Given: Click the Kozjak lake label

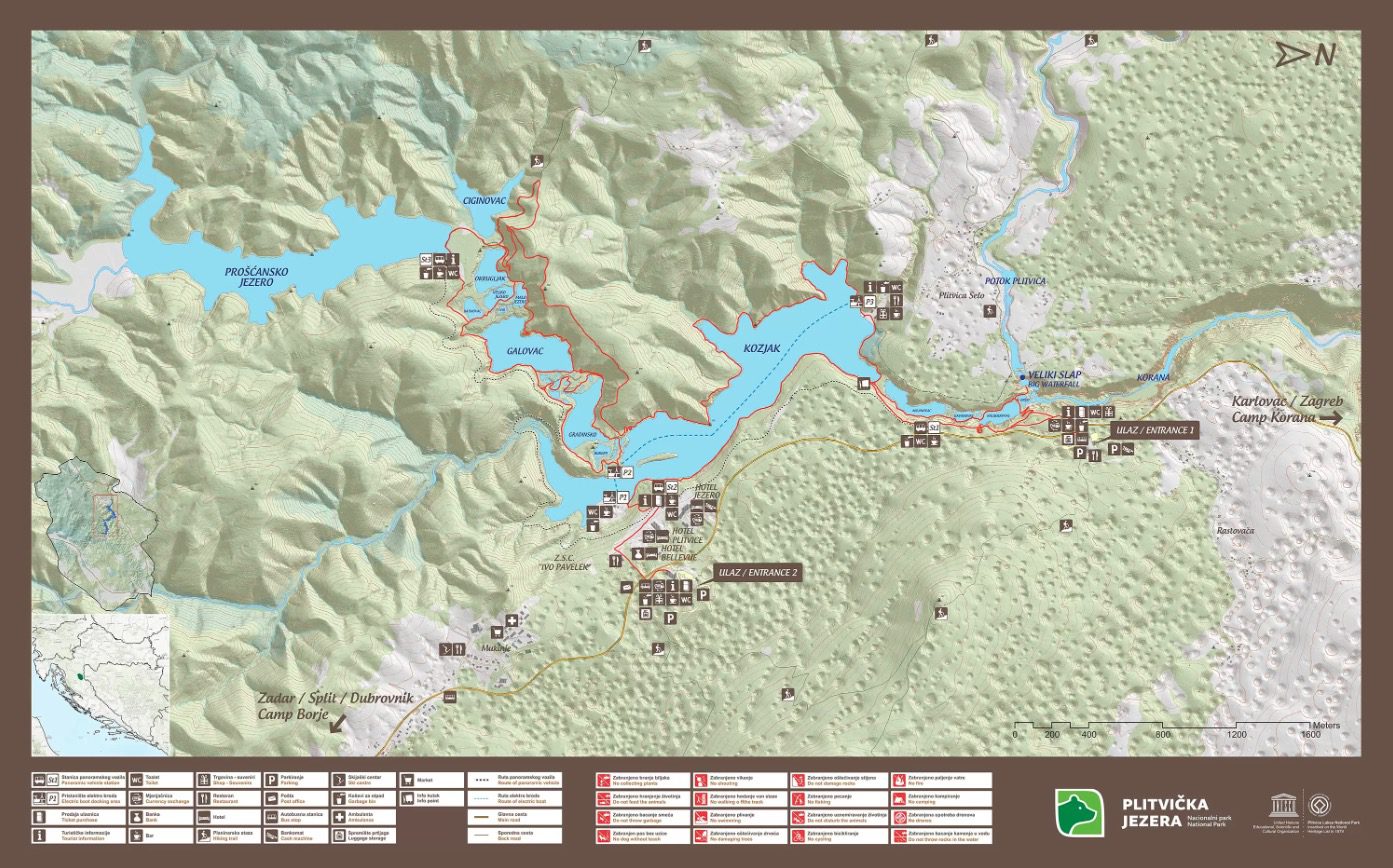Looking at the screenshot, I should [761, 349].
